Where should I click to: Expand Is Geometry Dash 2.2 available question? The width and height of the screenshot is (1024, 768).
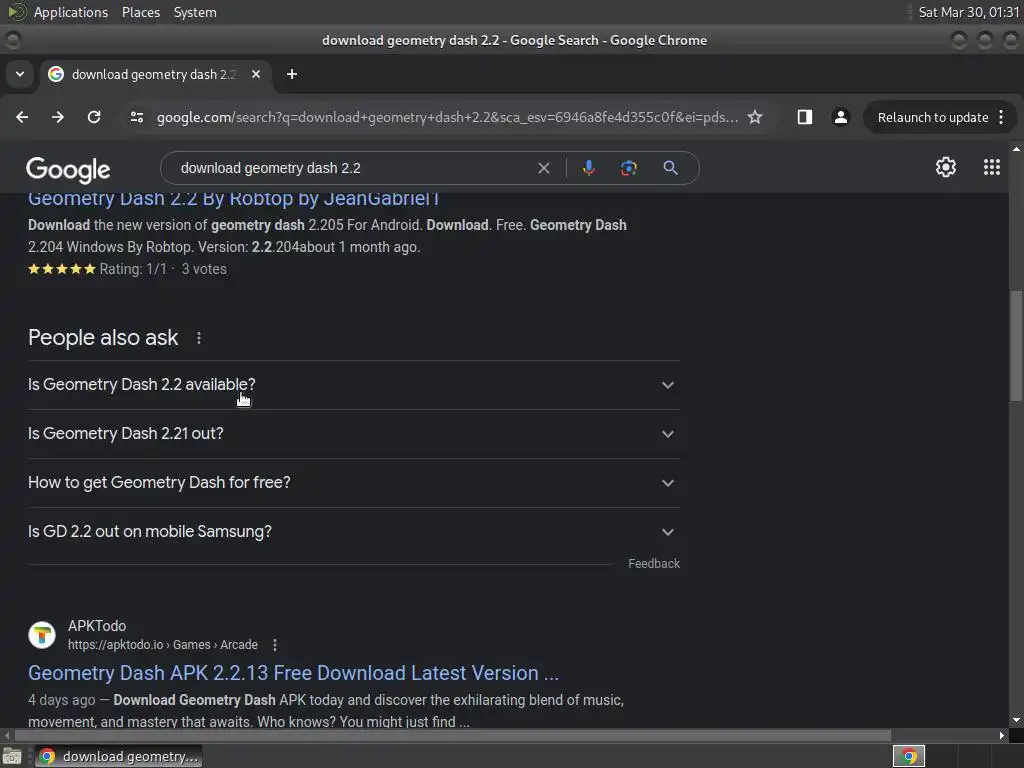click(353, 385)
